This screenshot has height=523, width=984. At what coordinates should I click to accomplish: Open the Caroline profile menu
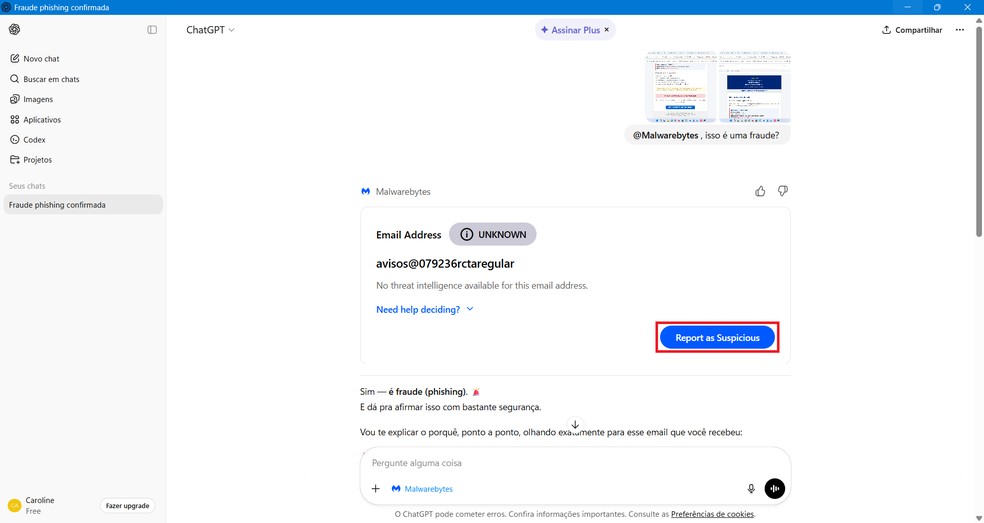click(39, 505)
